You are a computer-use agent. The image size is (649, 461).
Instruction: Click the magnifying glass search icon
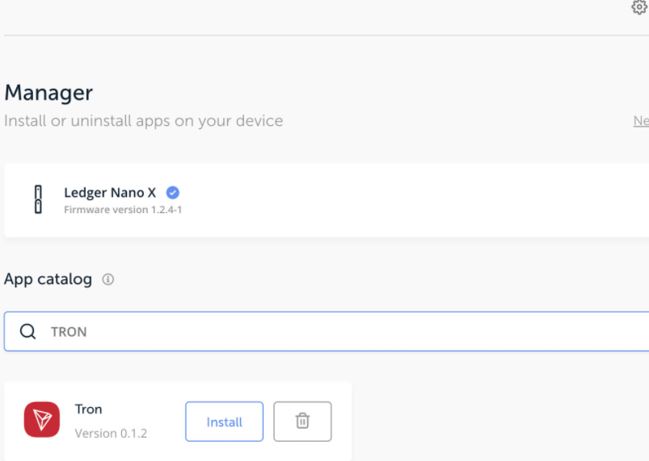point(29,332)
